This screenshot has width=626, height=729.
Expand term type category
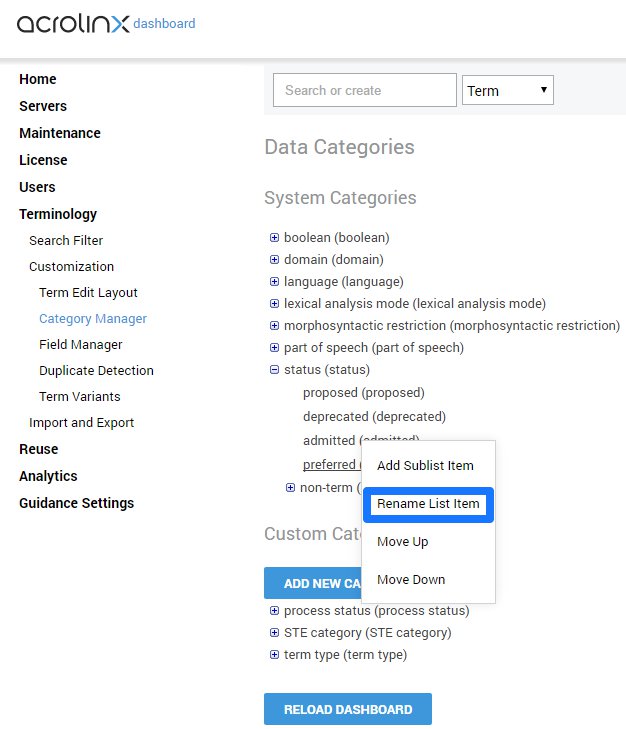(274, 655)
